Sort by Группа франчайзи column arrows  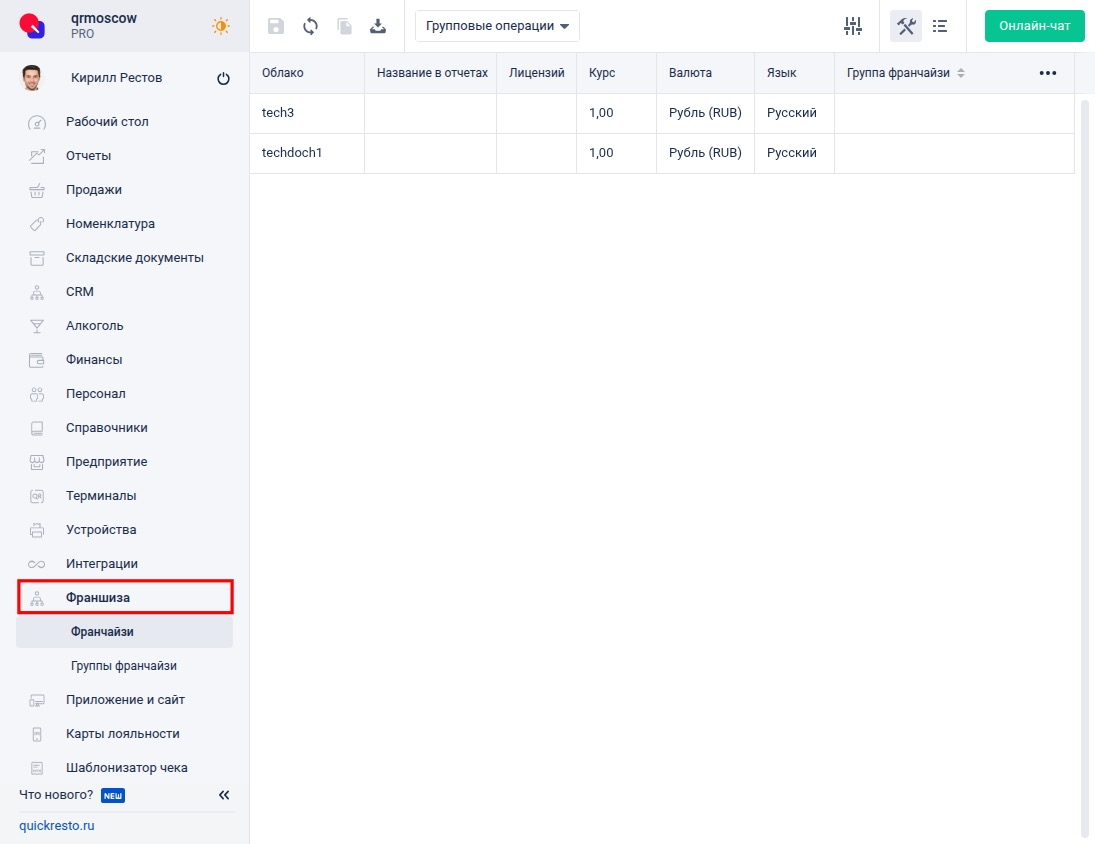961,73
